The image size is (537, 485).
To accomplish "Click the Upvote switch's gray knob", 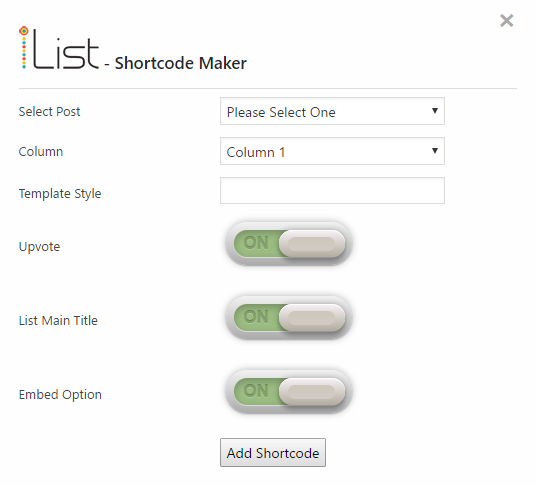I will tap(312, 244).
